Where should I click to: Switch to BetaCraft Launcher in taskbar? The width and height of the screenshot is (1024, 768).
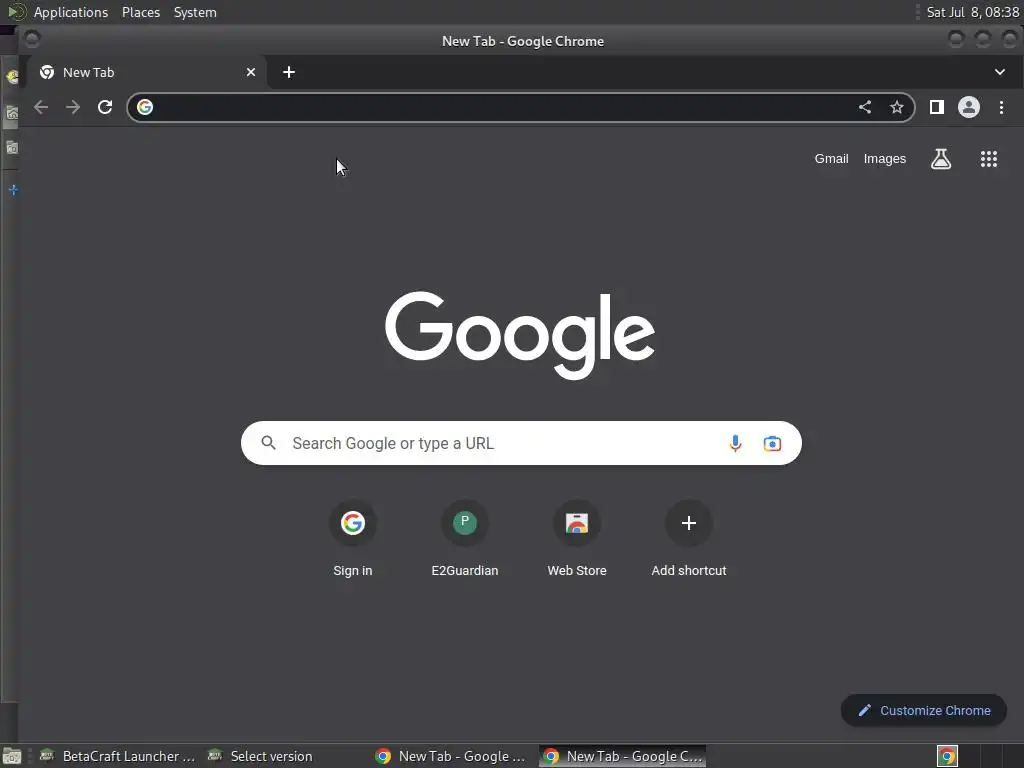pos(118,756)
